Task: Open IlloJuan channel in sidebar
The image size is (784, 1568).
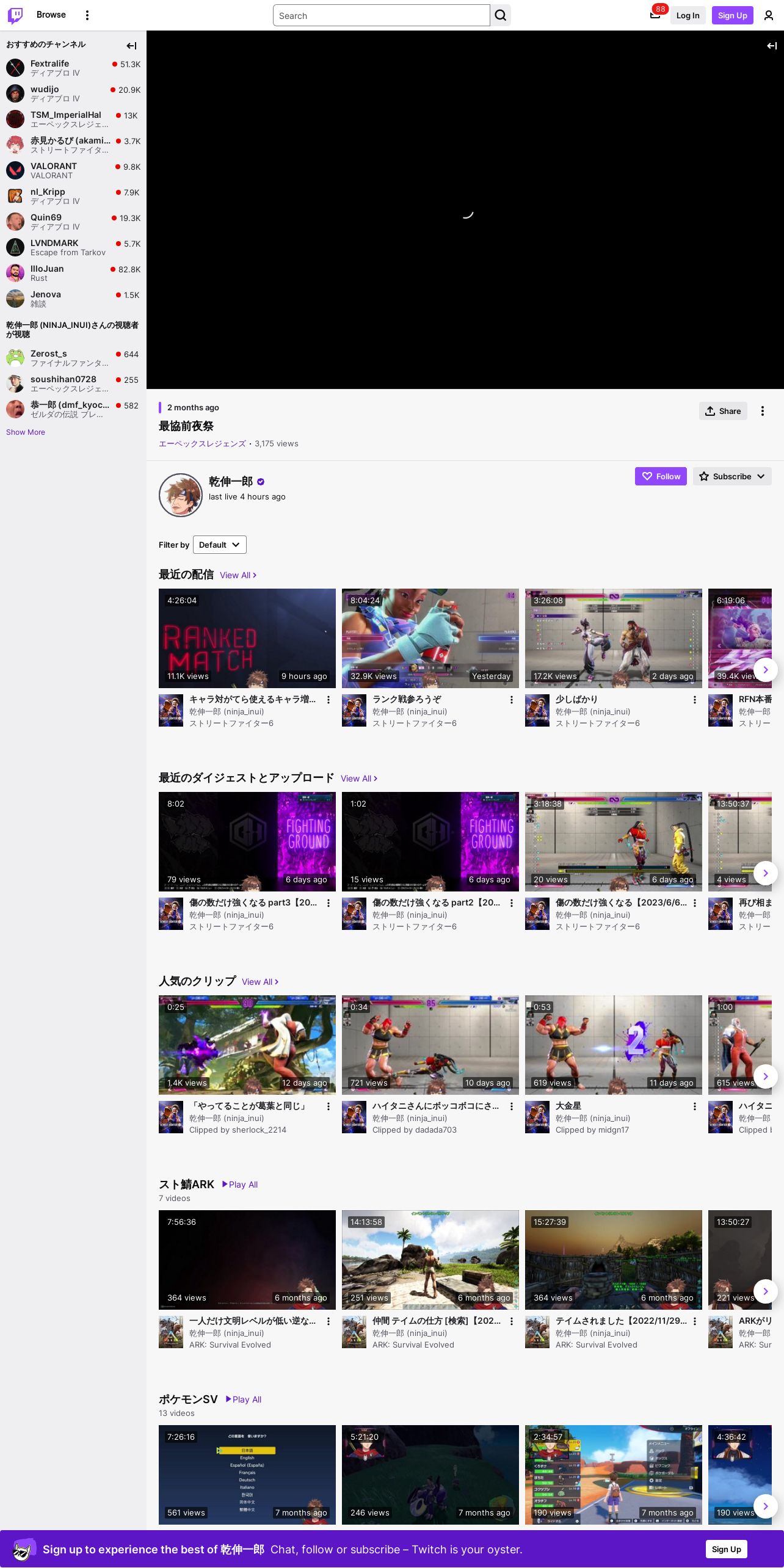Action: 73,273
